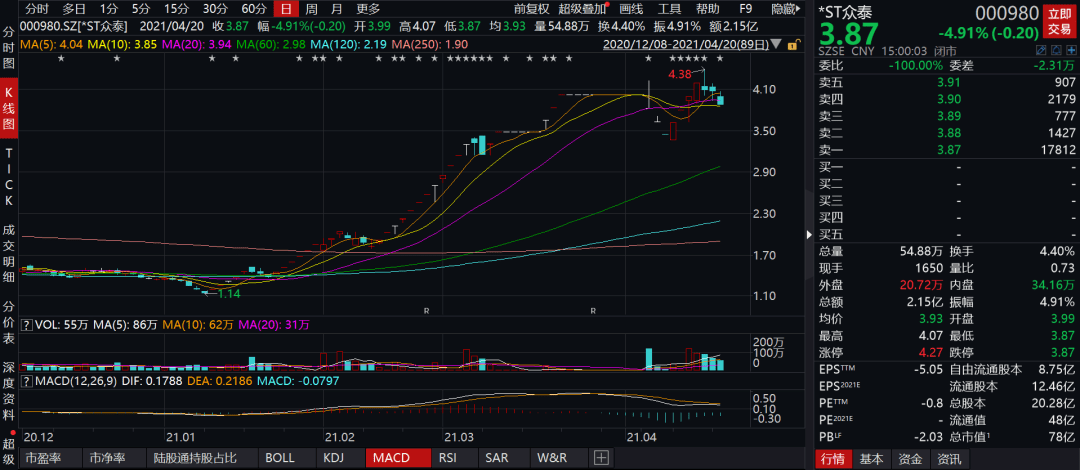The width and height of the screenshot is (1080, 470).
Task: Open the 资金 tab at bottom right
Action: pos(910,459)
